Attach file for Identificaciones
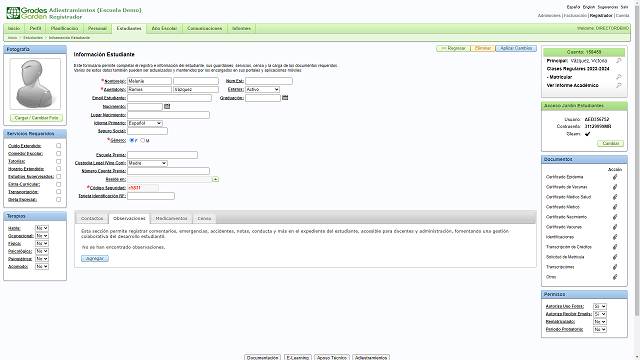 615,237
